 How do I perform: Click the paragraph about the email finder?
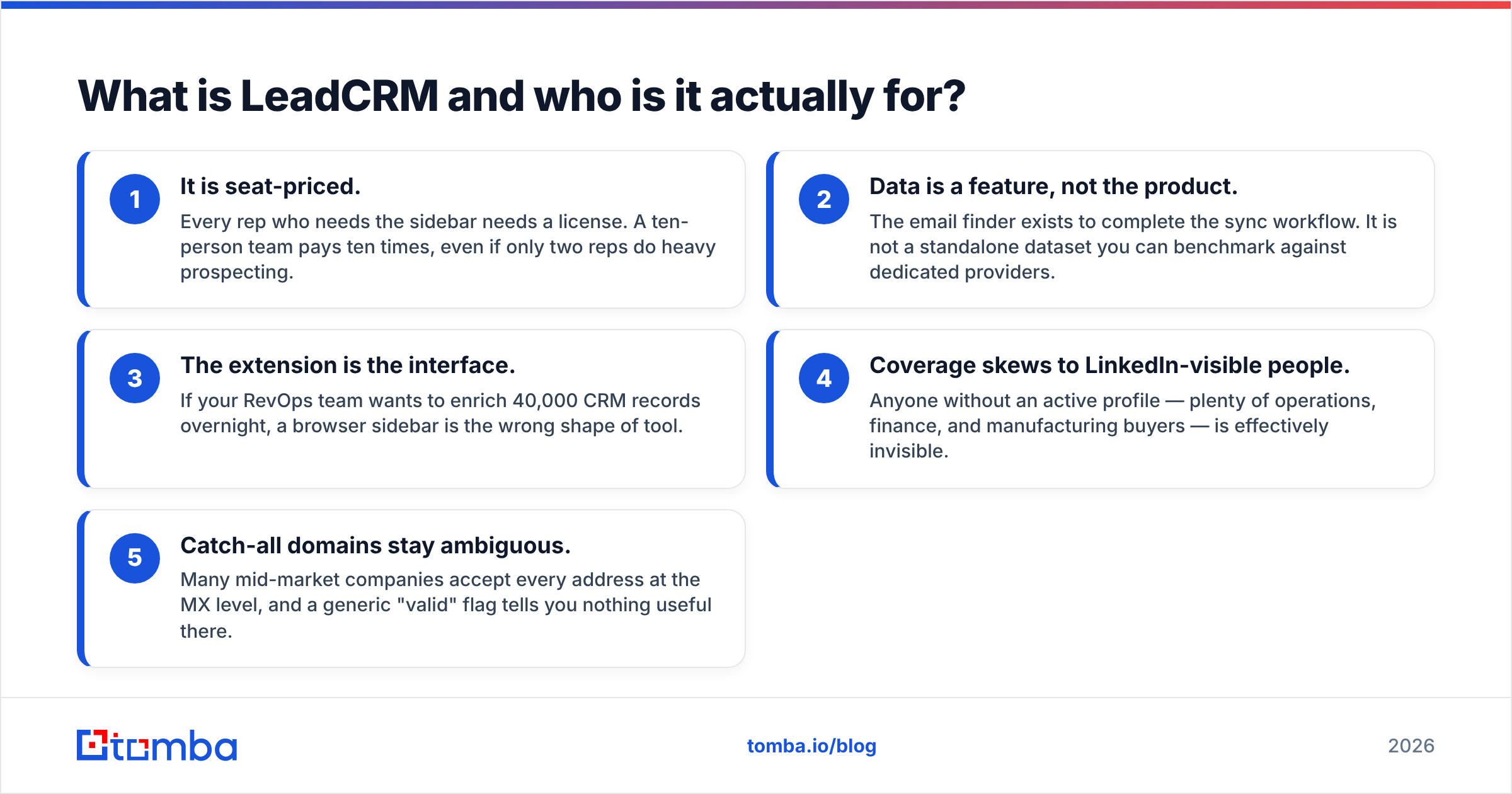1133,247
